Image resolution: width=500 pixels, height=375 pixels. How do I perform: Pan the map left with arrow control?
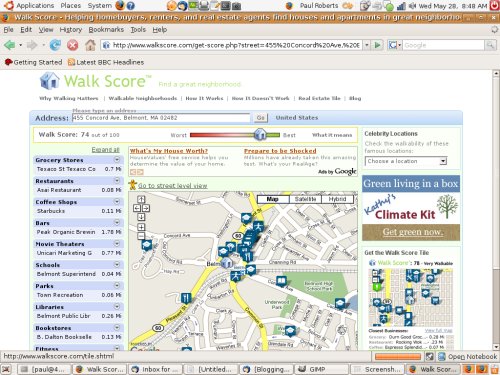point(137,208)
